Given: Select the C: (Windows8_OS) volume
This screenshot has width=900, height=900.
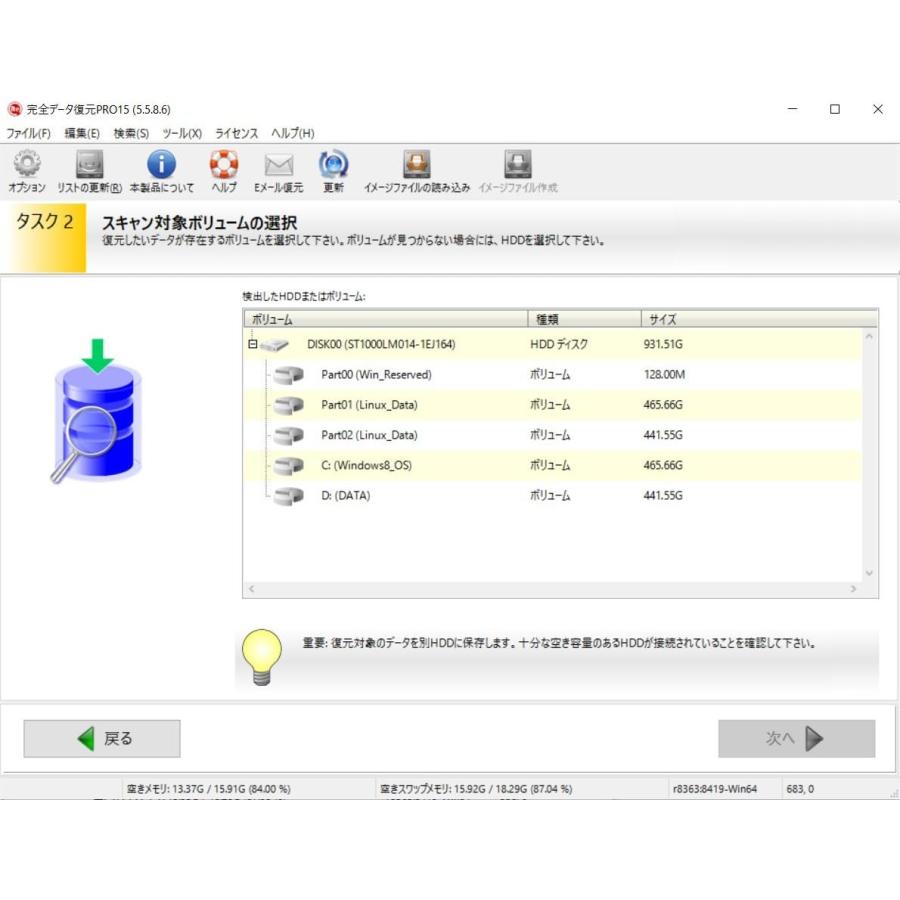Looking at the screenshot, I should click(x=552, y=465).
